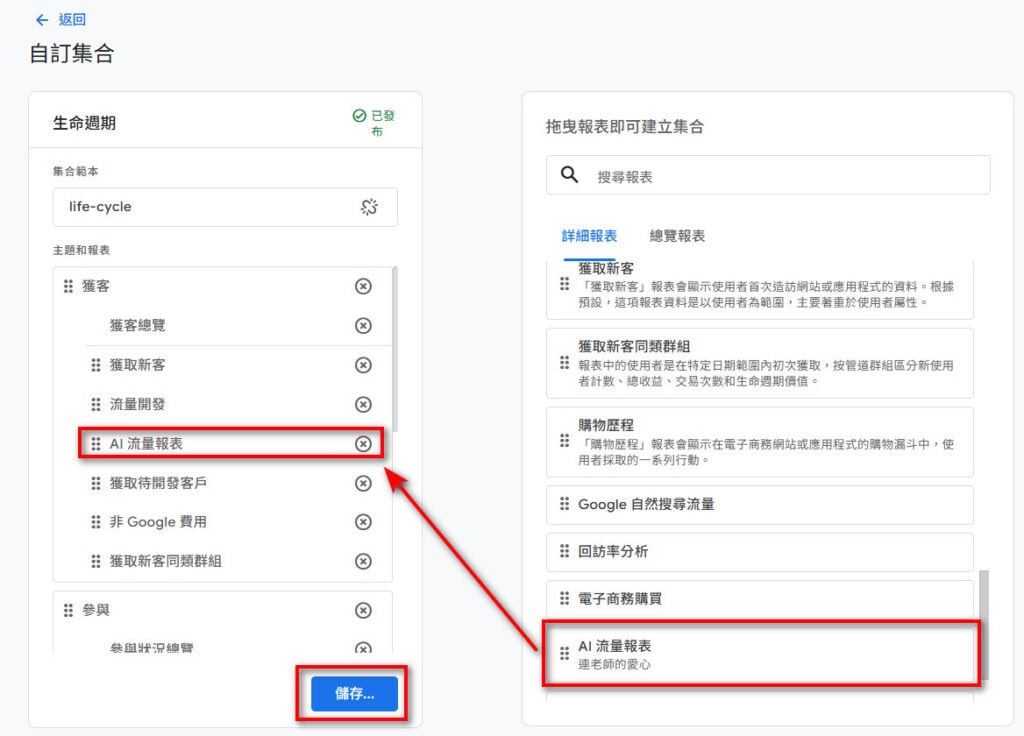Click the left panel scrollbar
This screenshot has height=736, width=1024.
click(x=395, y=350)
